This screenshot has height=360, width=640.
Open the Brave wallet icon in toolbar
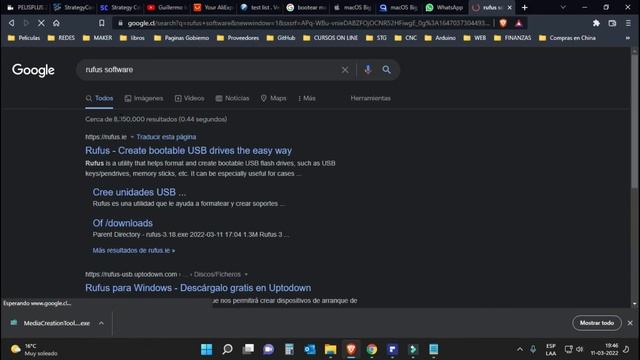coord(612,23)
